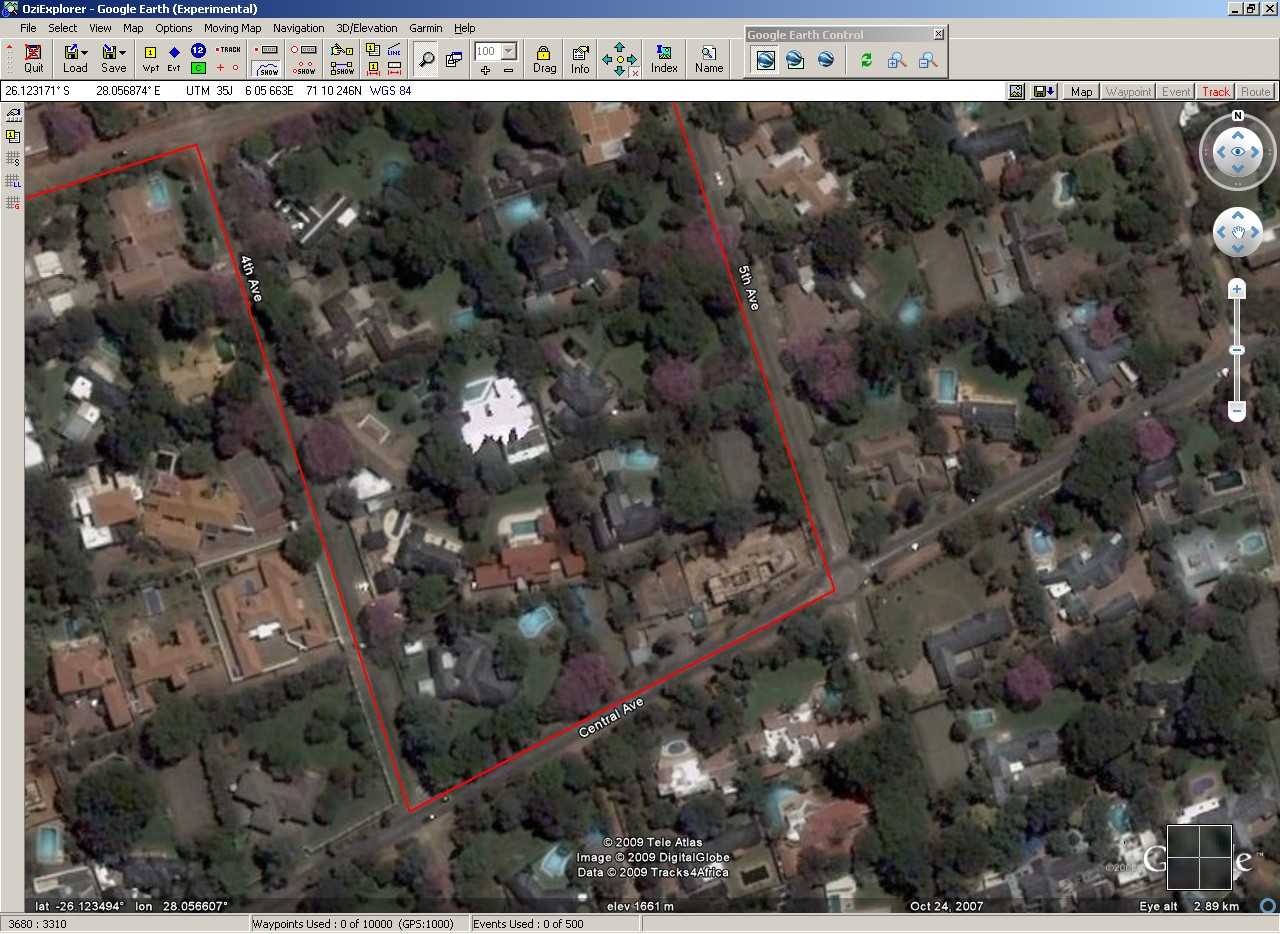Open the Save dropdown arrow

click(123, 52)
